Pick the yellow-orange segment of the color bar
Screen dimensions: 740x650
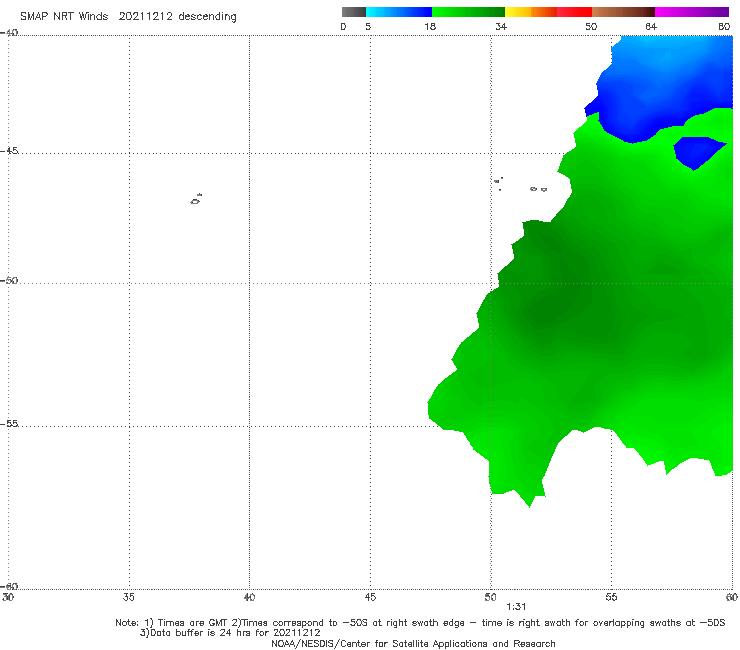tap(531, 12)
